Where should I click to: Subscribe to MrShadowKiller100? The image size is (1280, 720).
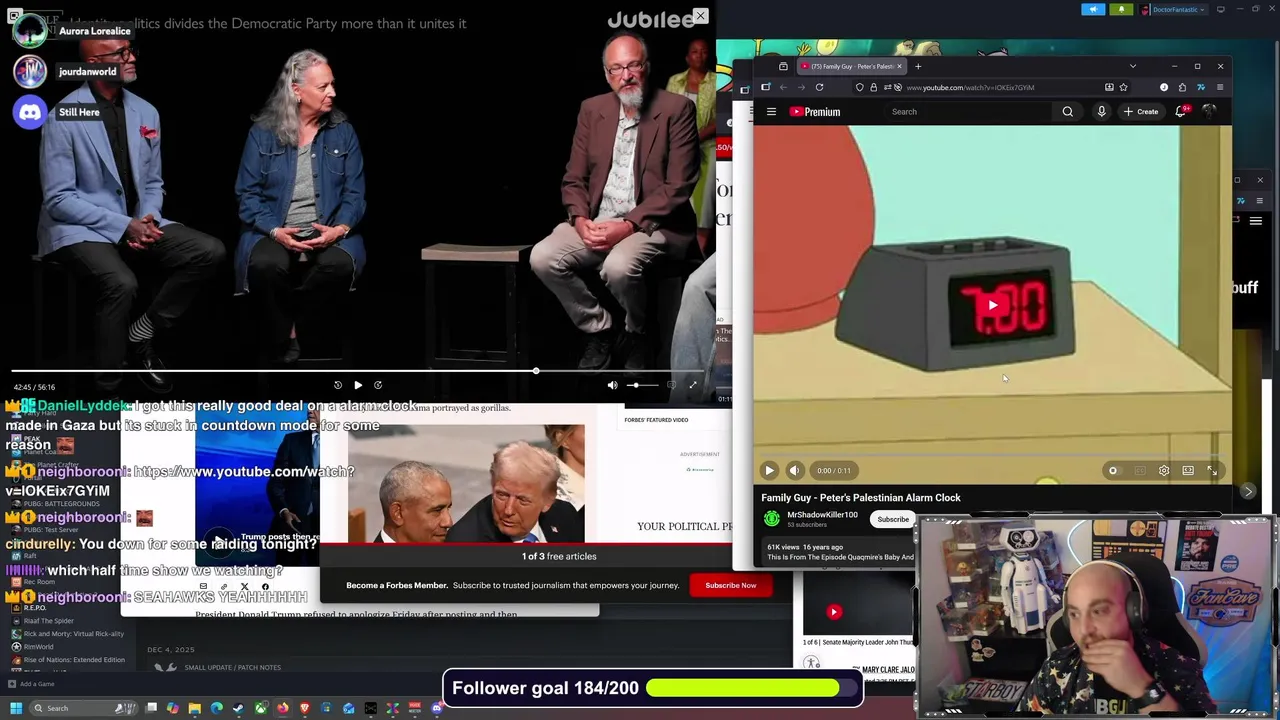[893, 519]
